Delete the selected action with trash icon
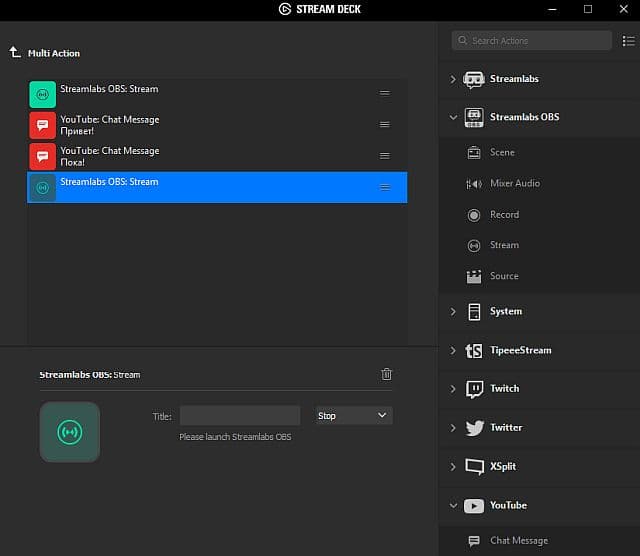 coord(387,374)
